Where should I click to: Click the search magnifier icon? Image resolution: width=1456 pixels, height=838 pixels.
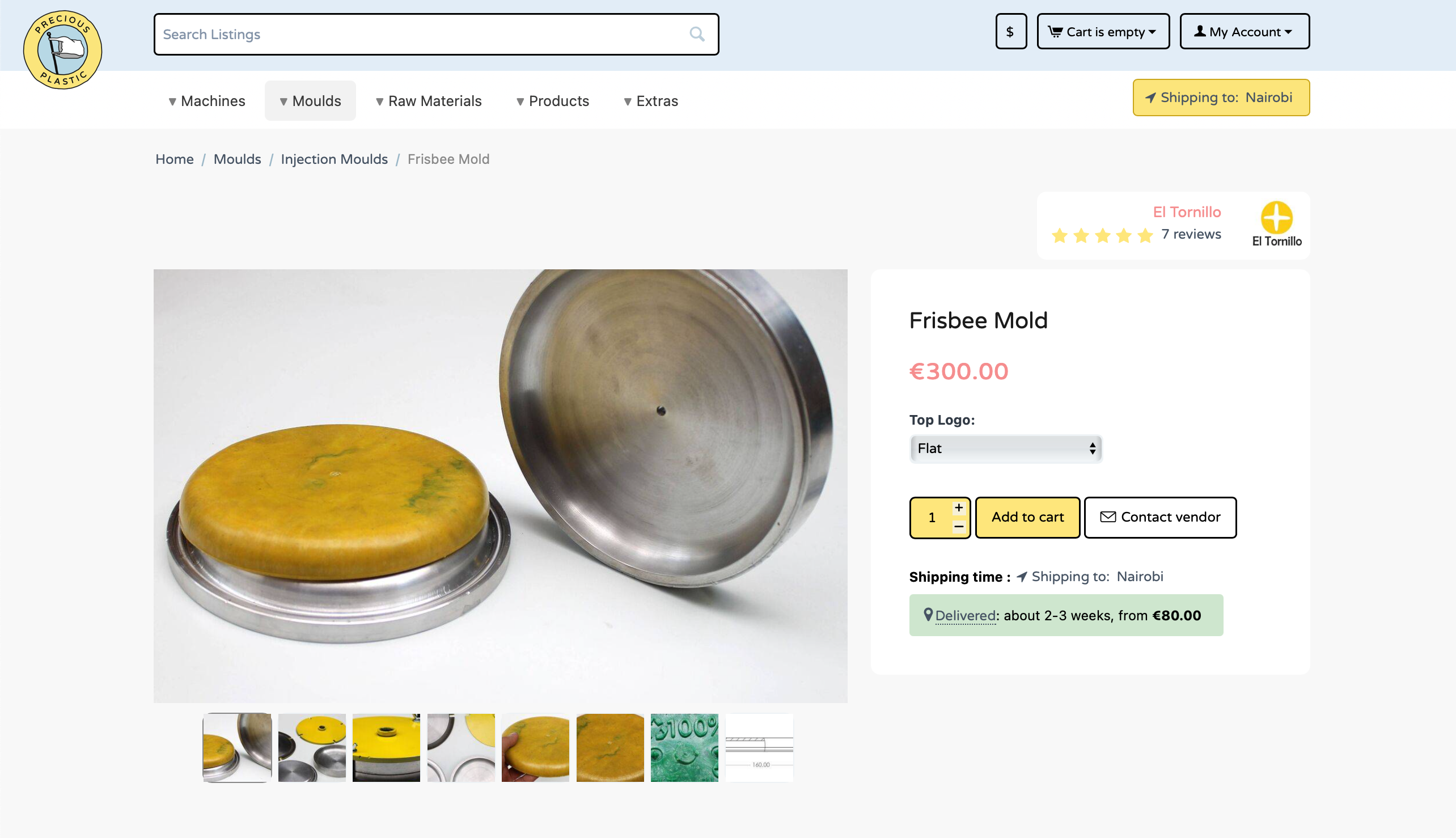696,35
